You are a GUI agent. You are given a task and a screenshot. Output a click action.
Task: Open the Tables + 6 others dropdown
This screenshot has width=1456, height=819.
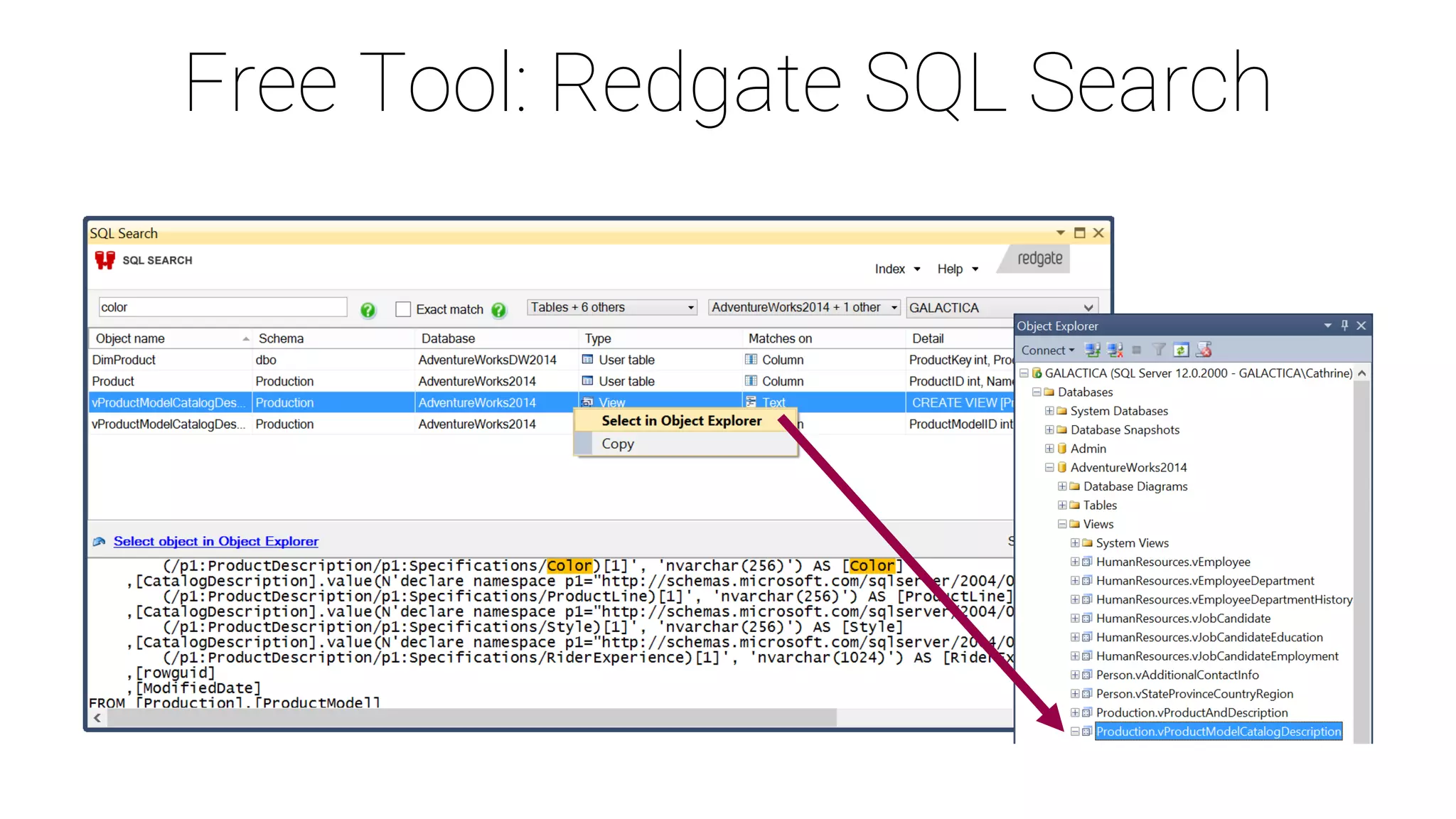point(611,307)
